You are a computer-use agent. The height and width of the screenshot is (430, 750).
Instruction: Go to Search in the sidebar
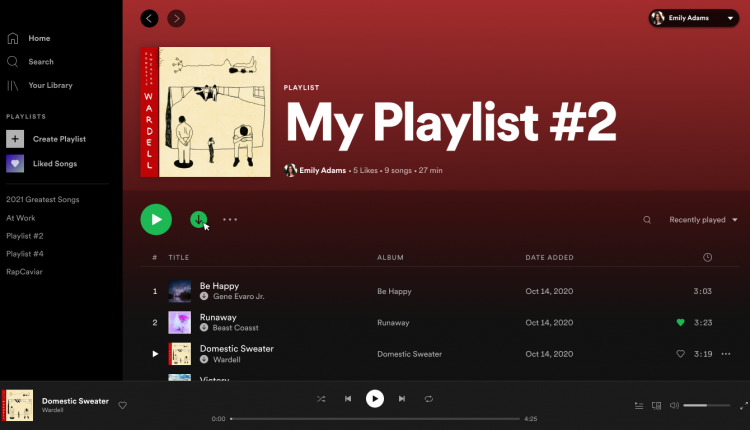pyautogui.click(x=41, y=62)
